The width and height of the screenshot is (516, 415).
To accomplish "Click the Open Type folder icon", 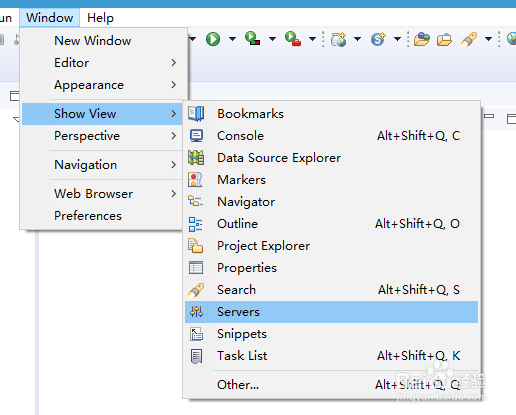I will (x=421, y=39).
